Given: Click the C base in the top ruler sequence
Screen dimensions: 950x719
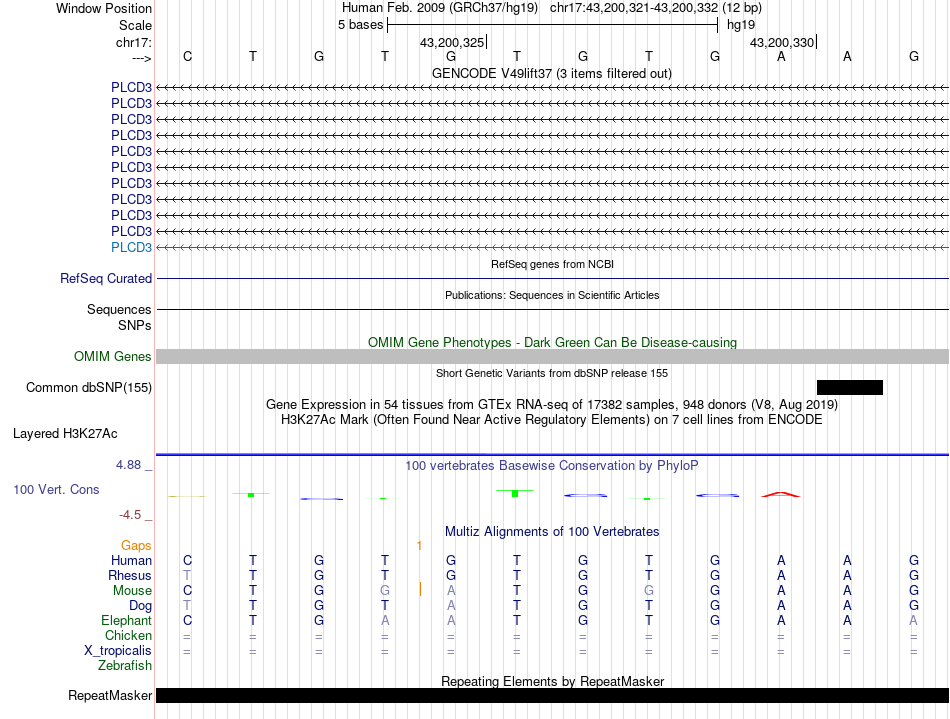Looking at the screenshot, I should (187, 56).
